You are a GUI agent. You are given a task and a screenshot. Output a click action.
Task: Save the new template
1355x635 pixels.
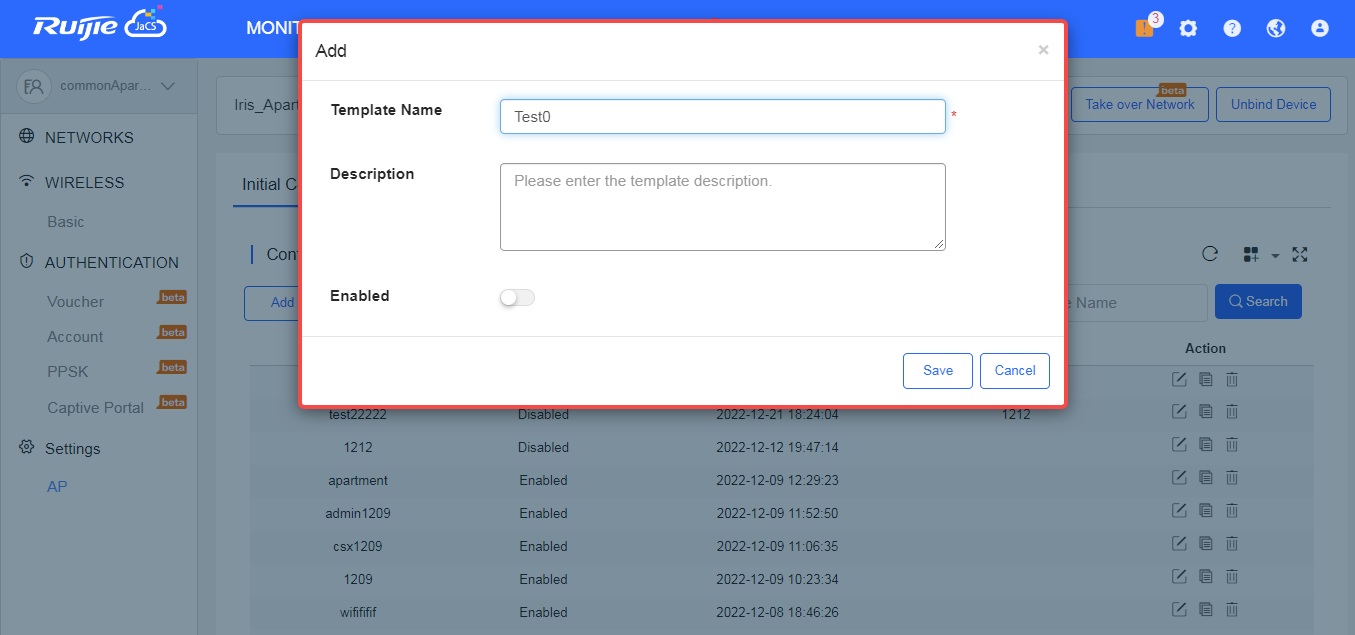click(x=937, y=370)
